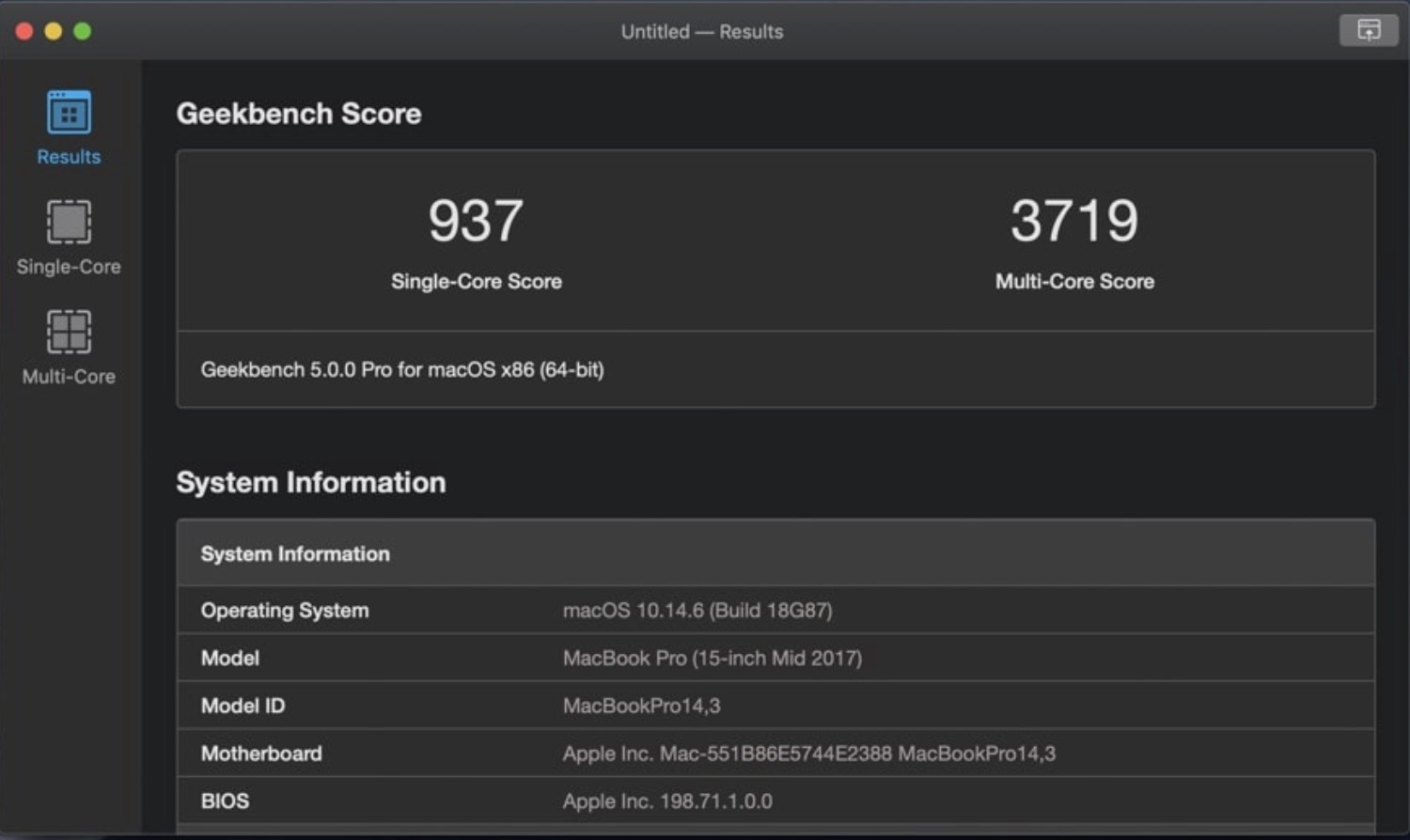Screen dimensions: 1410x840
Task: Click the System Information section heading
Action: [x=311, y=482]
